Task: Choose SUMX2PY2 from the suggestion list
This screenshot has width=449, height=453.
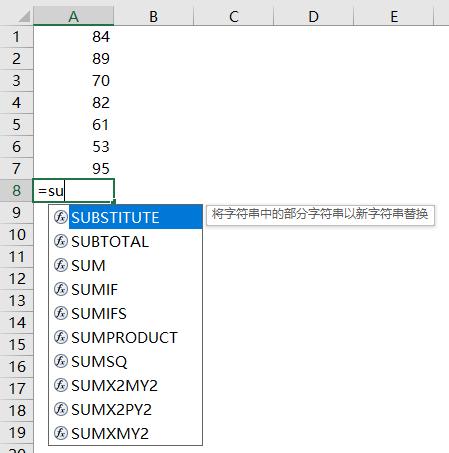Action: coord(125,410)
